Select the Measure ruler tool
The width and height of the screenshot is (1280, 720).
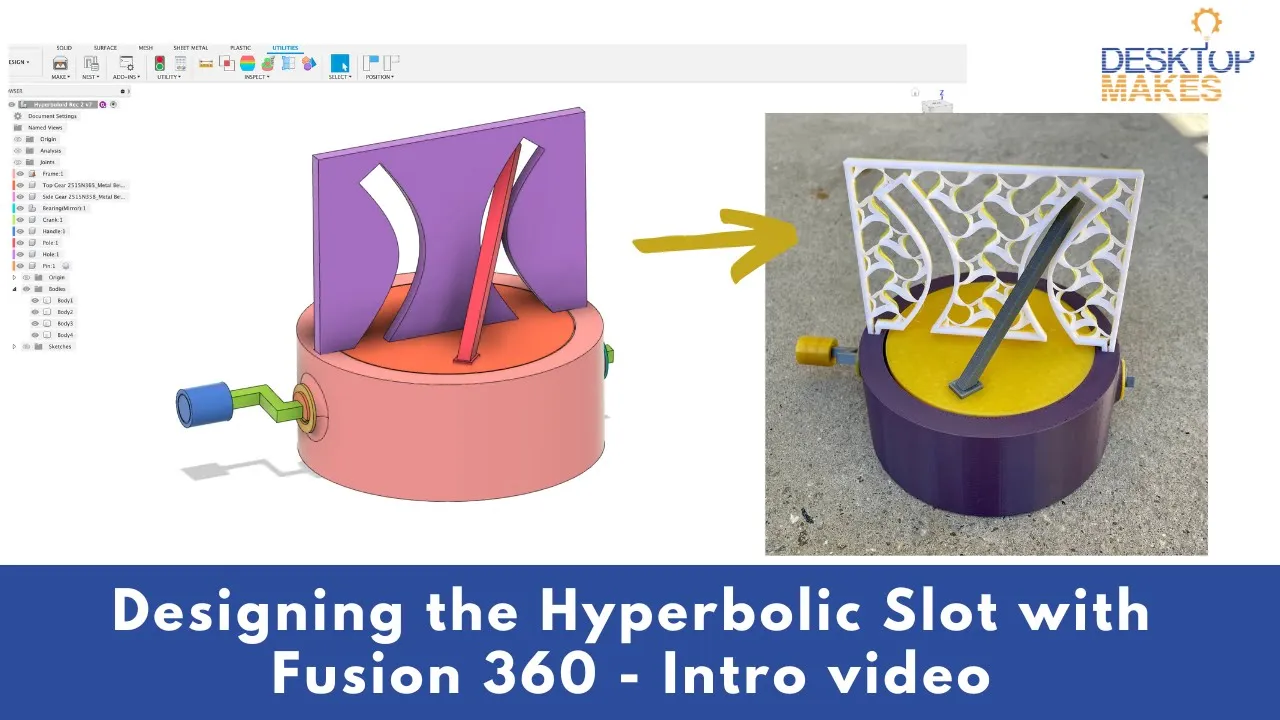(x=206, y=64)
